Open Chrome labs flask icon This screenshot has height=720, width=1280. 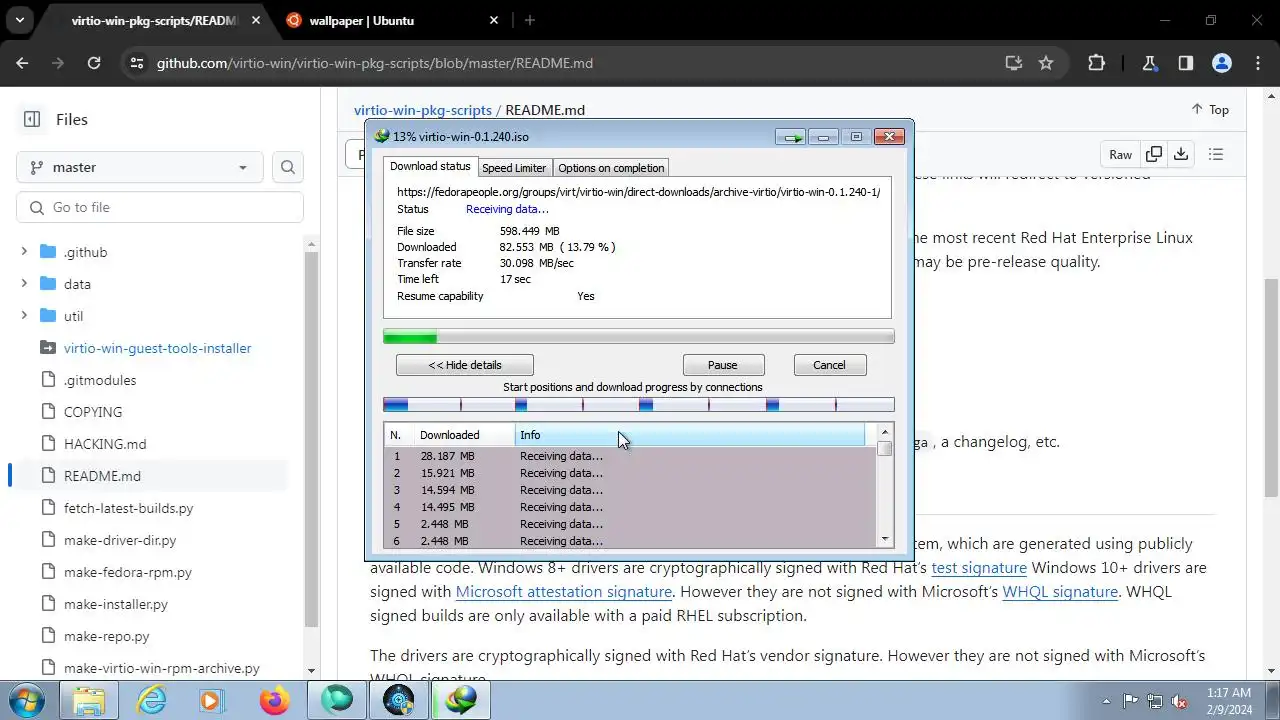1150,63
